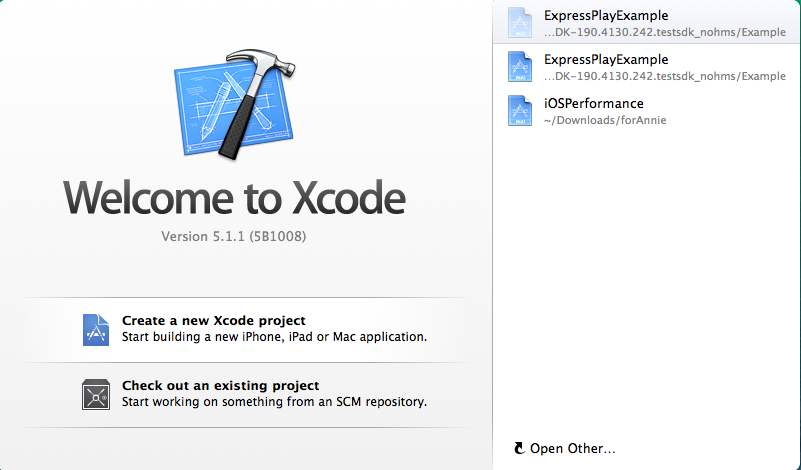Viewport: 801px width, 470px height.
Task: Select the iOSPerformance project file icon
Action: [x=518, y=111]
